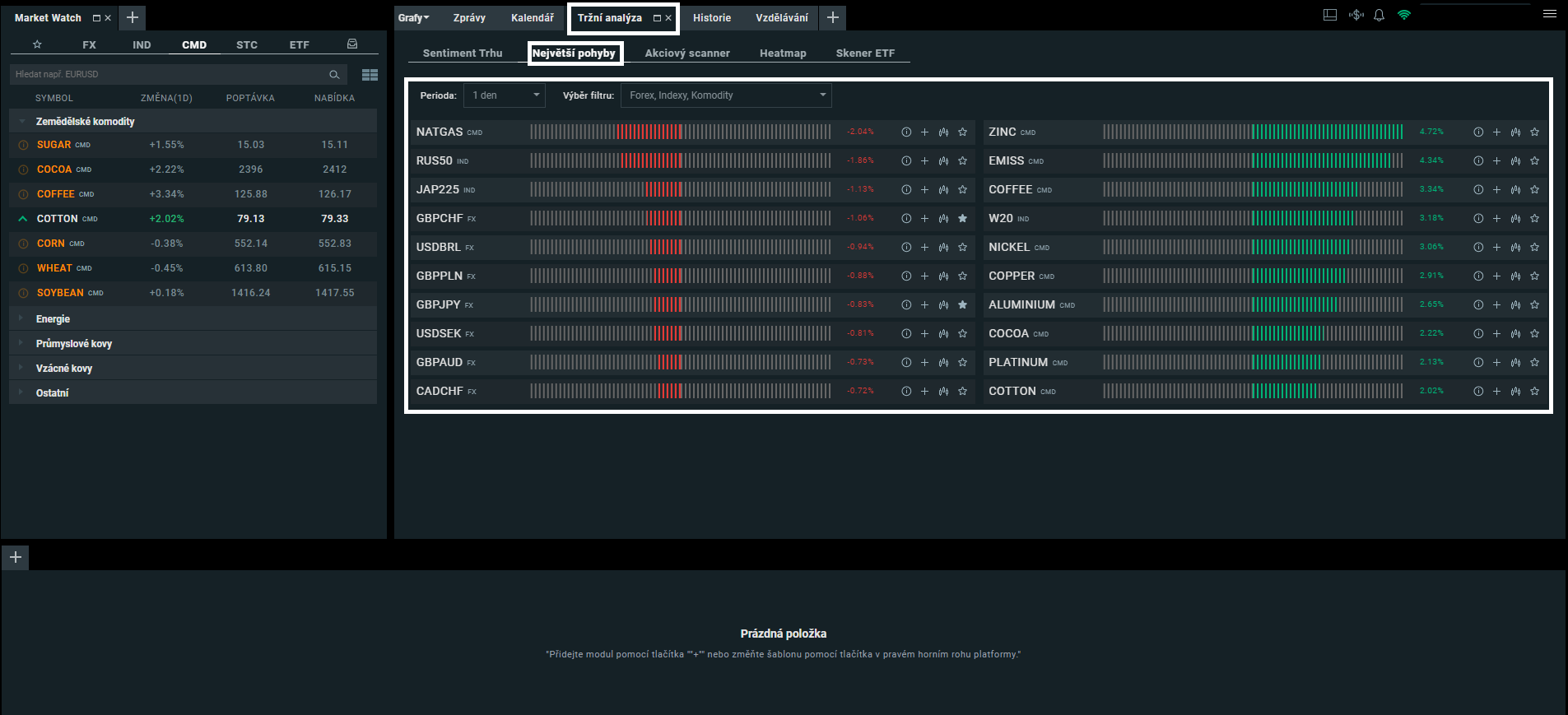Image resolution: width=1568 pixels, height=715 pixels.
Task: Select the SUGAR symbol row
Action: (x=193, y=144)
